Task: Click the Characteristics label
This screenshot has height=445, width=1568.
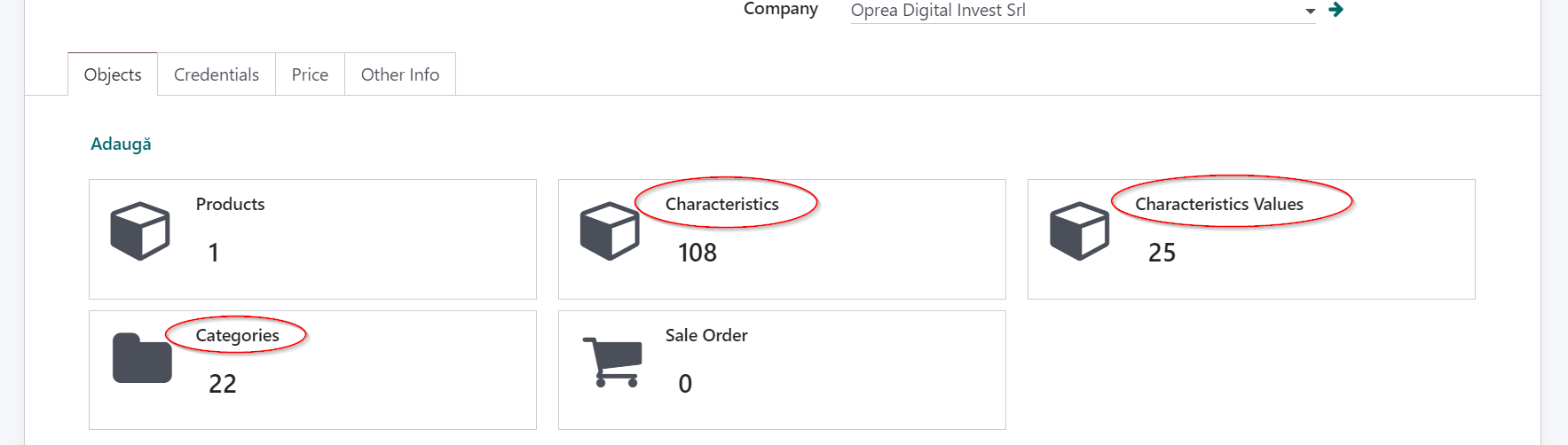Action: coord(722,204)
